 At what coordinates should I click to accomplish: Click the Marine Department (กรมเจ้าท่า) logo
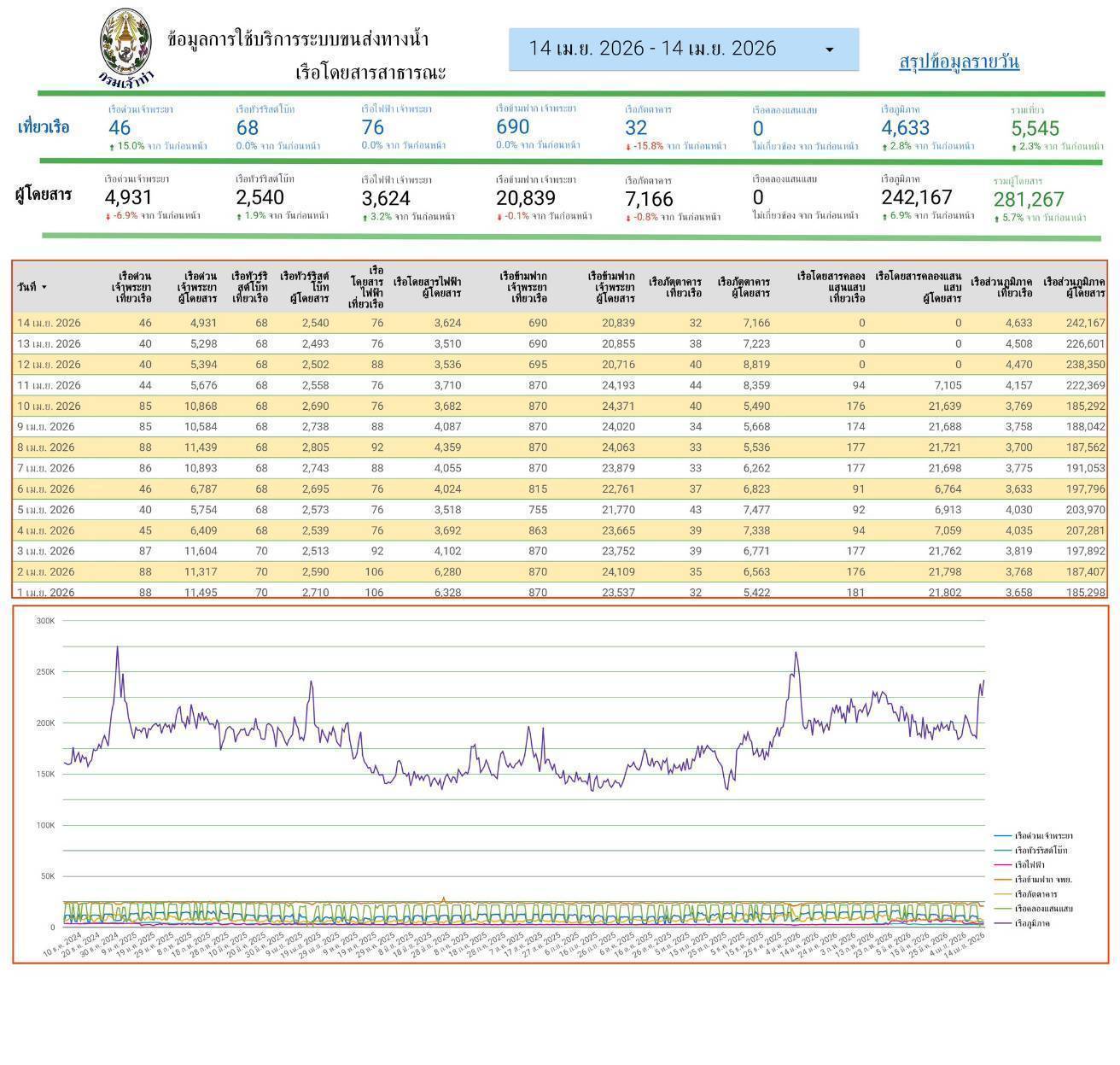point(125,49)
